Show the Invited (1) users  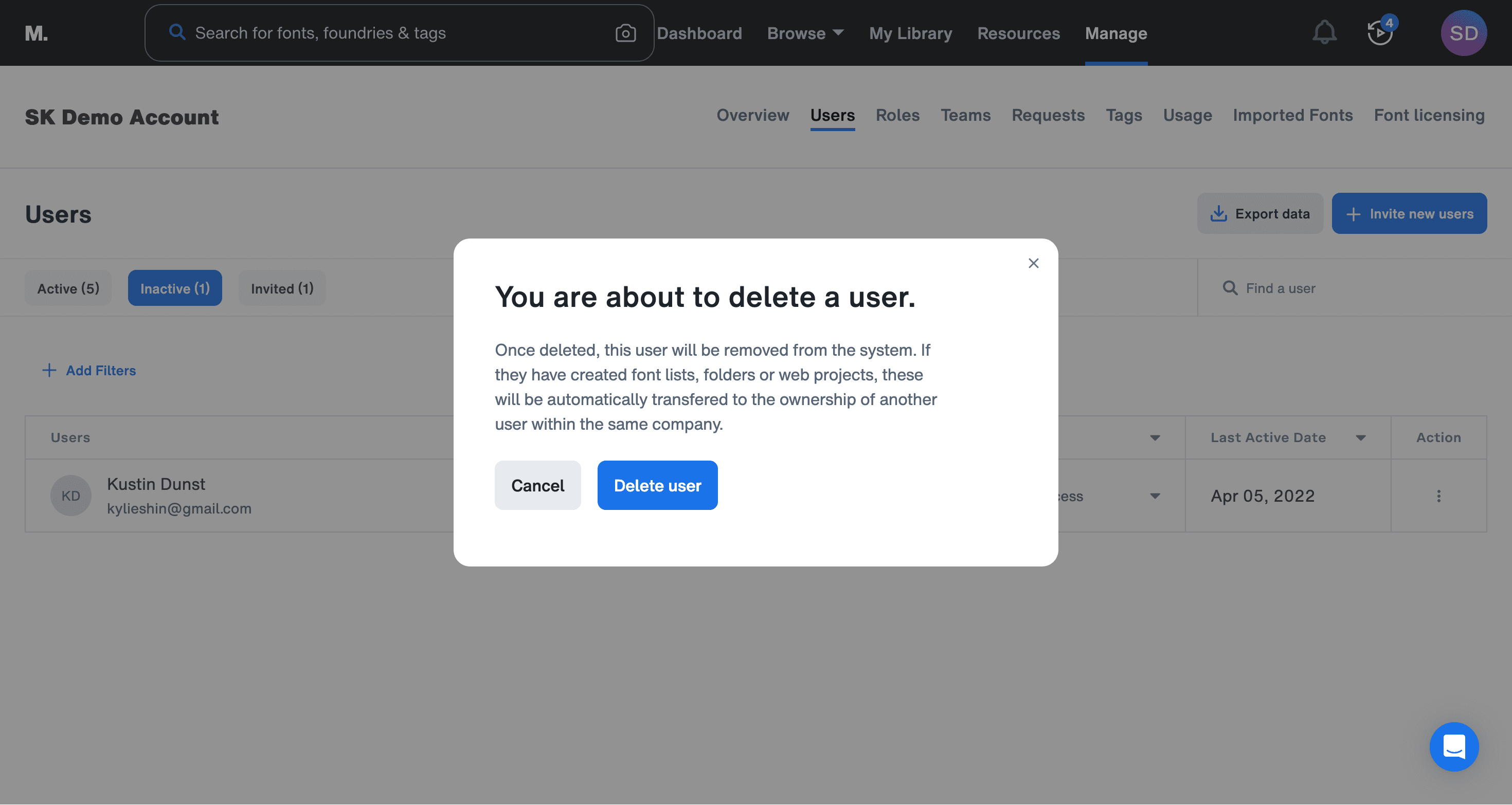click(x=282, y=288)
